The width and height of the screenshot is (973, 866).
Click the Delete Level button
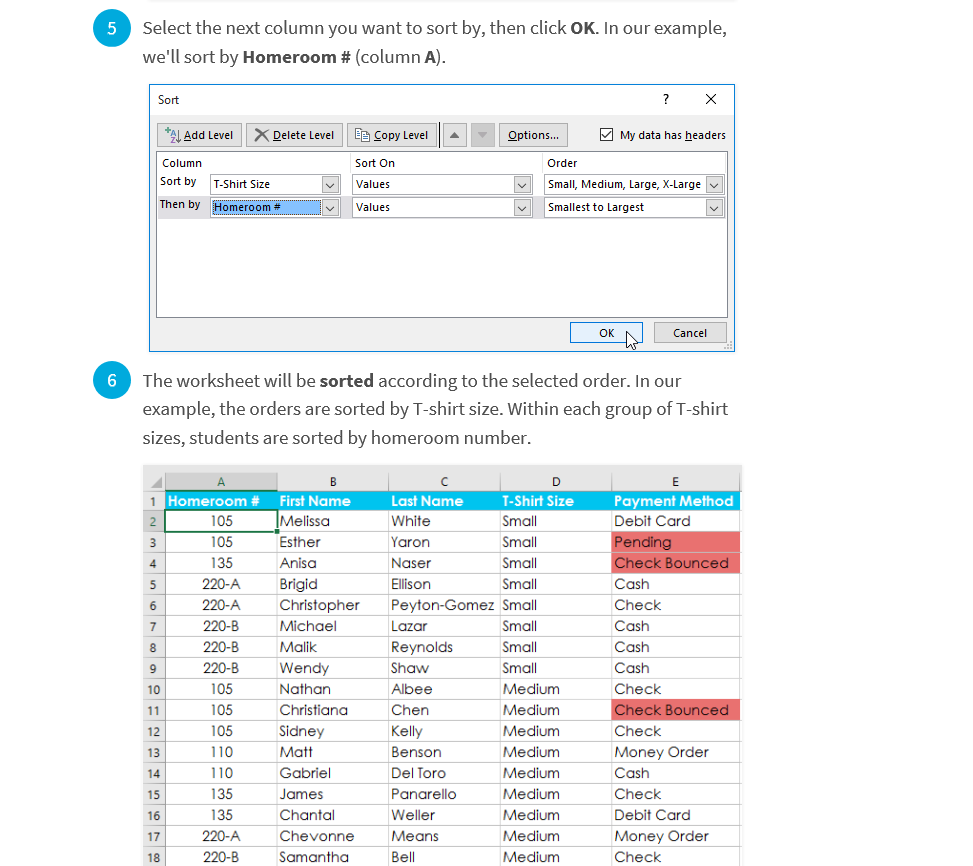[x=294, y=135]
